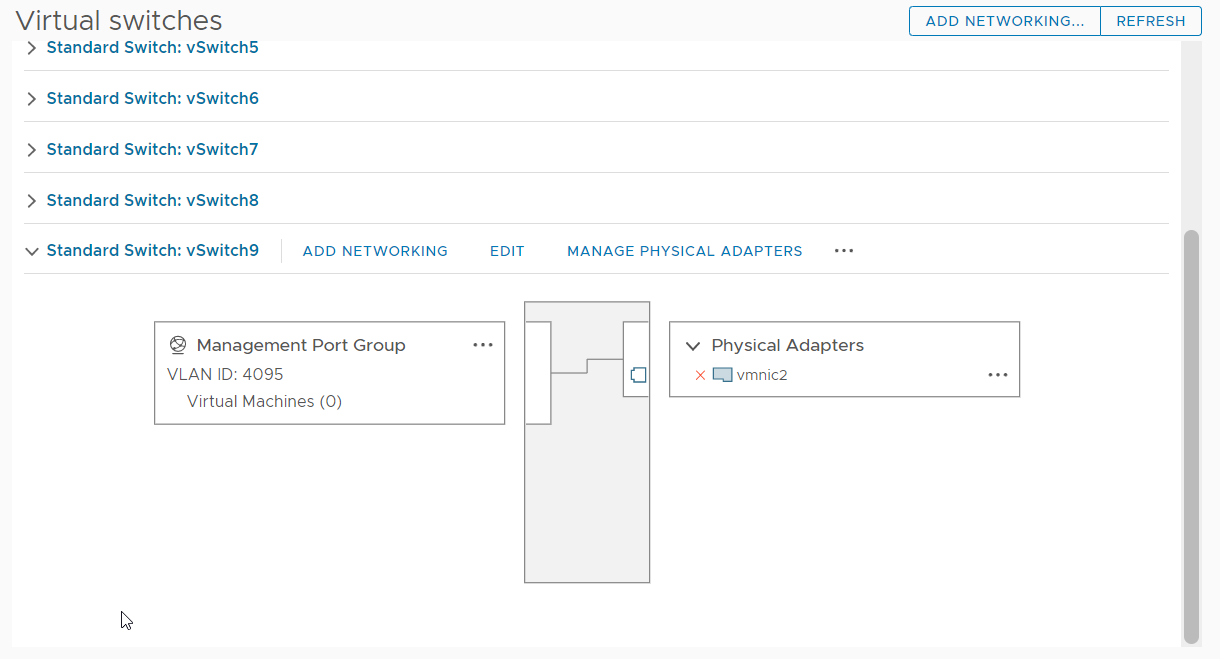The width and height of the screenshot is (1220, 659).
Task: Collapse Standard Switch vSwitch9 chevron
Action: (32, 251)
